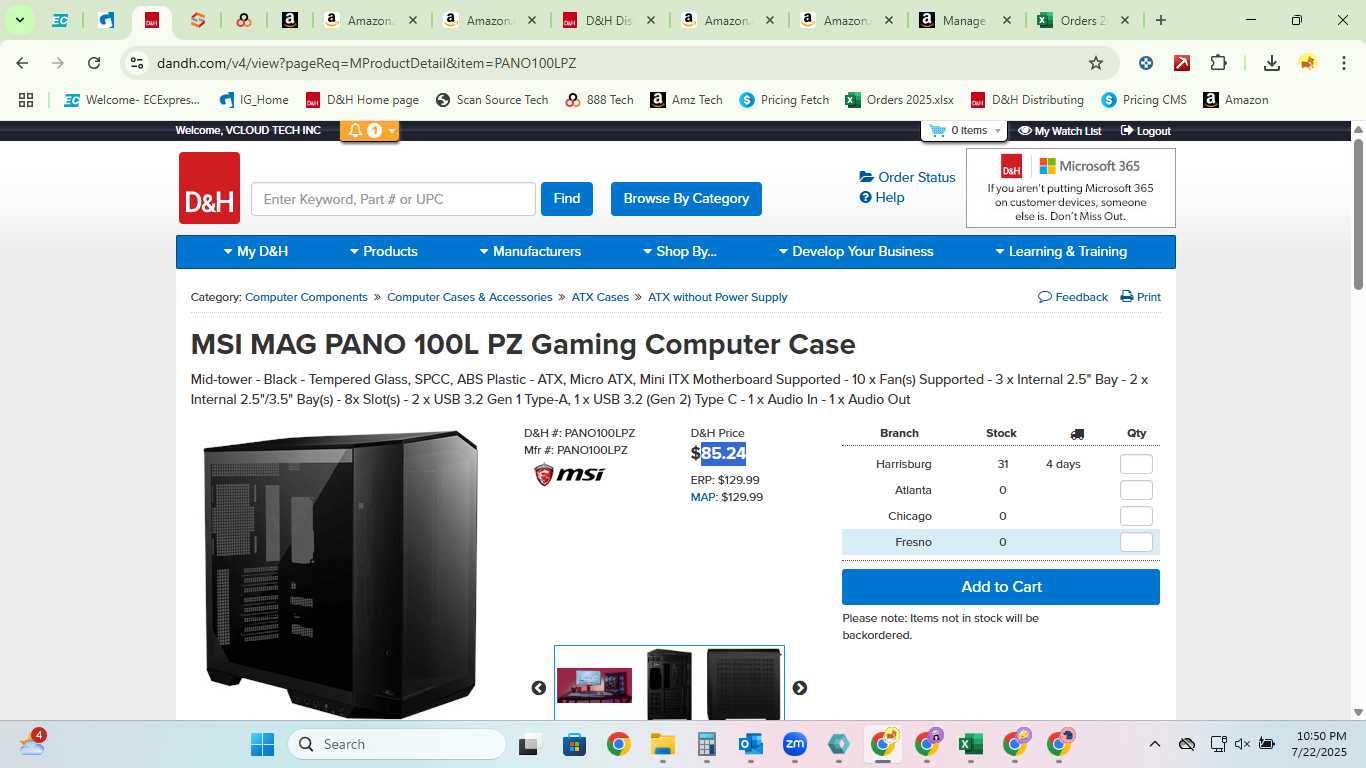Open the D&H Home page bookmark
Screen dimensions: 1366x768
pos(362,100)
